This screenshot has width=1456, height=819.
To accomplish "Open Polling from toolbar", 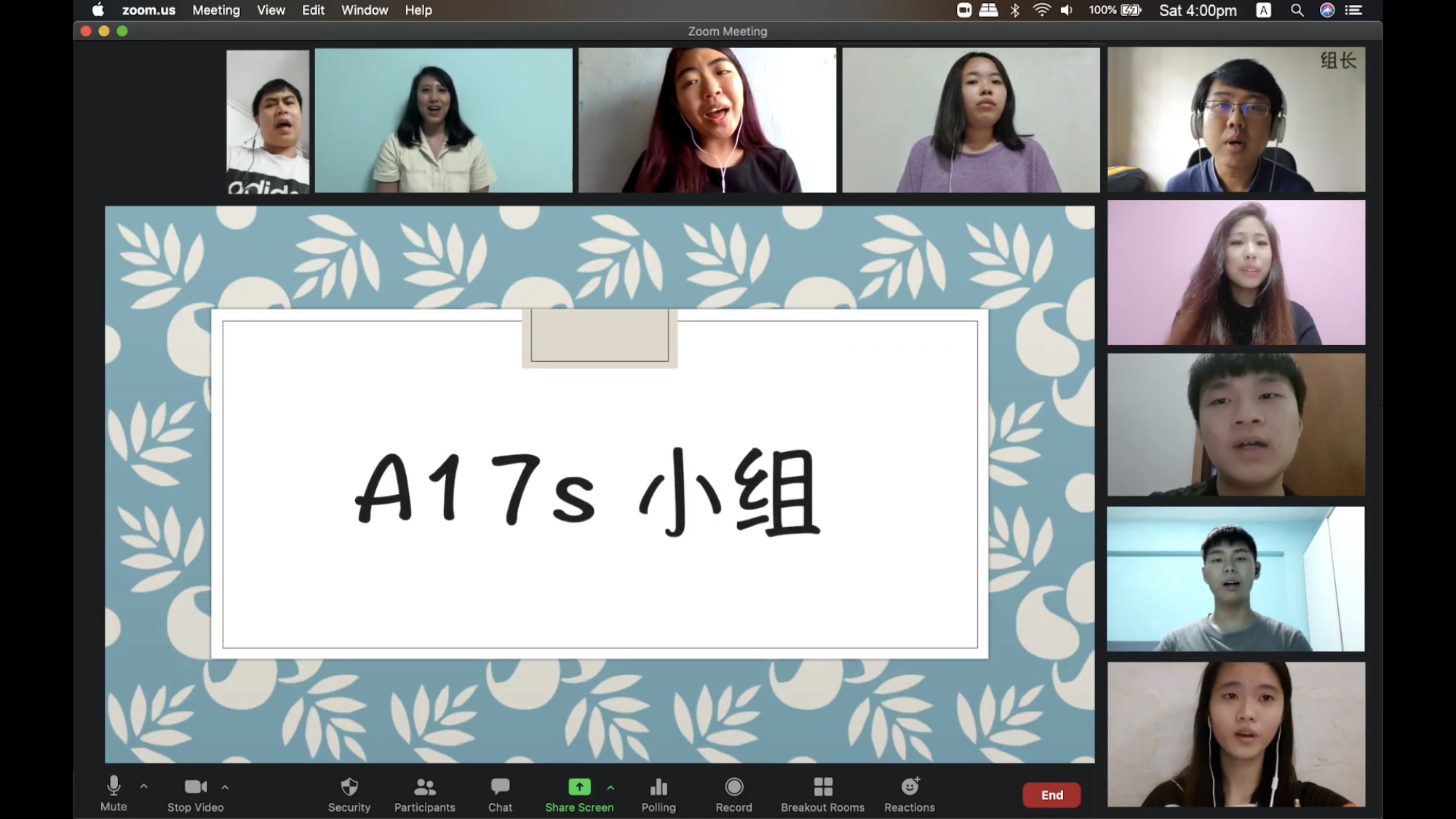I will click(x=659, y=794).
